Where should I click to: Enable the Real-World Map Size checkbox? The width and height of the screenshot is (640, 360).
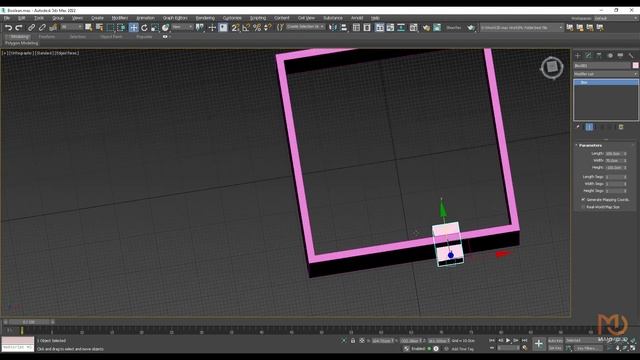pyautogui.click(x=583, y=207)
